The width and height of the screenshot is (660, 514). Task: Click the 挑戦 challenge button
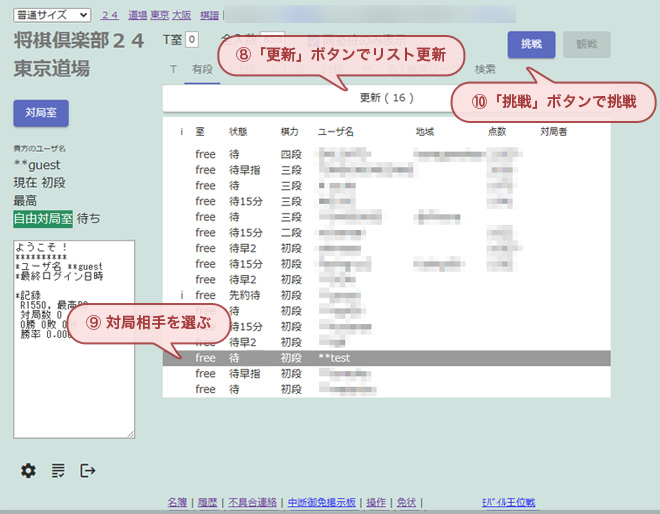[x=531, y=44]
